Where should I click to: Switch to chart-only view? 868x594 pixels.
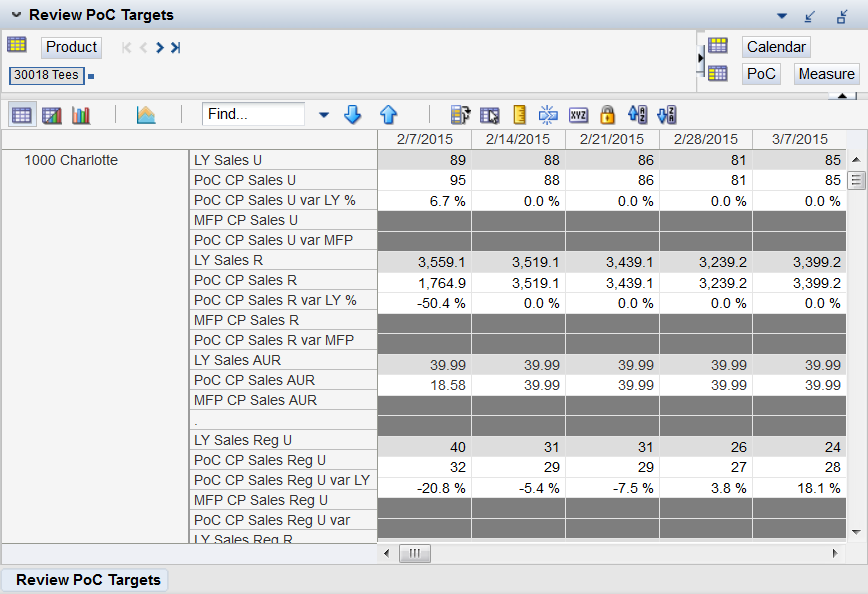[81, 115]
